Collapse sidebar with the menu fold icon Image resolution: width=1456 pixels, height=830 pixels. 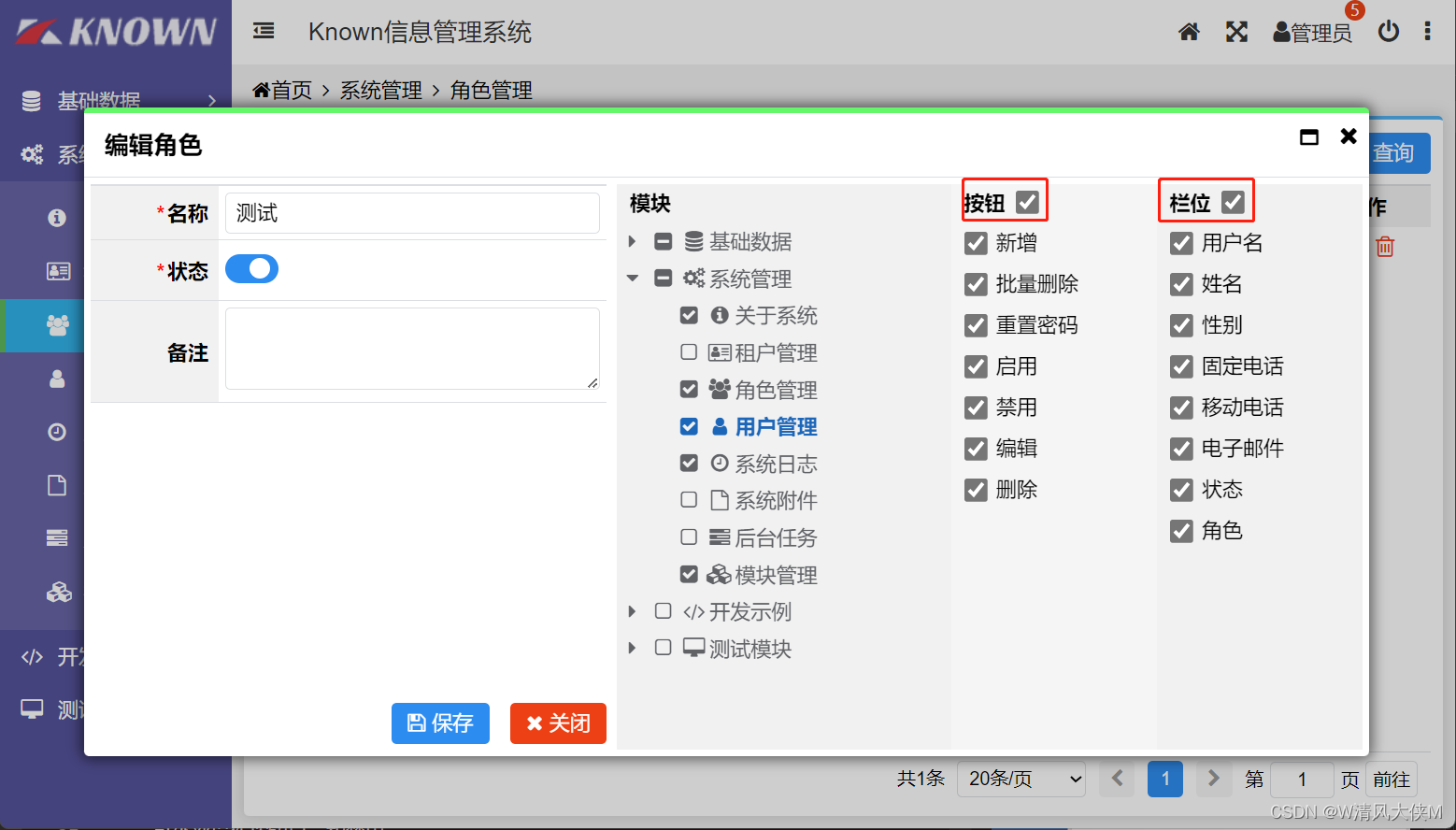point(264,32)
